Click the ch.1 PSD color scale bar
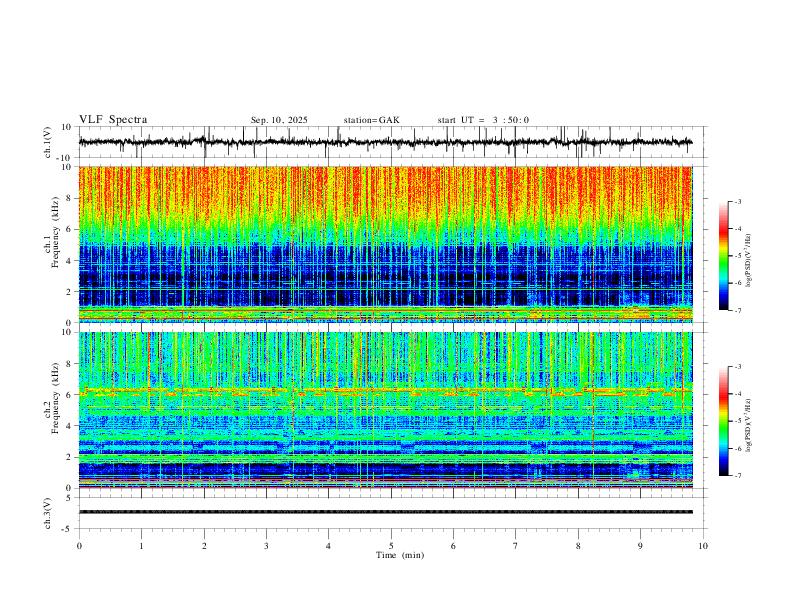792x612 pixels. pos(724,256)
